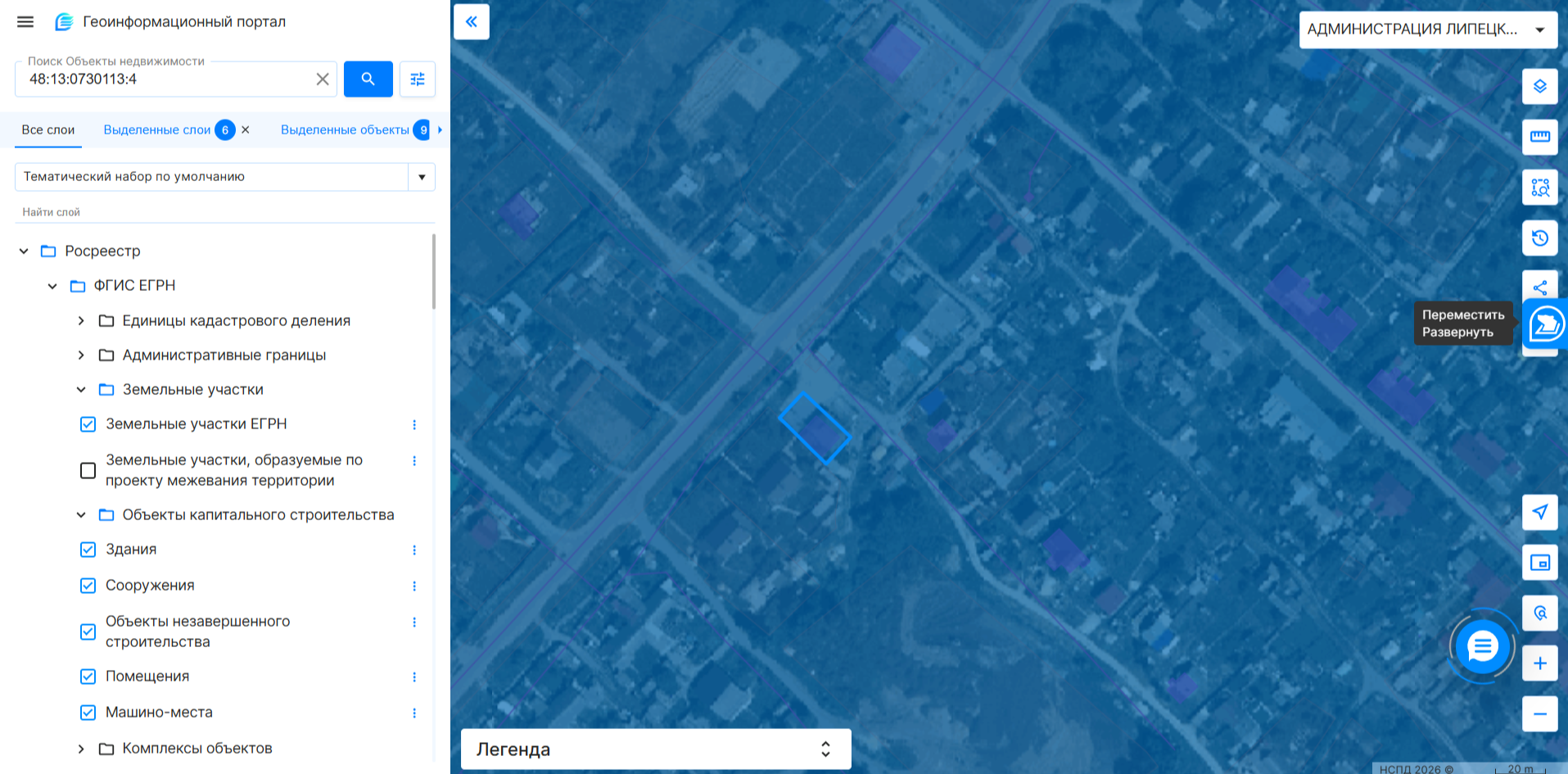Select the ruler measurement tool
The image size is (1568, 774).
[1540, 137]
